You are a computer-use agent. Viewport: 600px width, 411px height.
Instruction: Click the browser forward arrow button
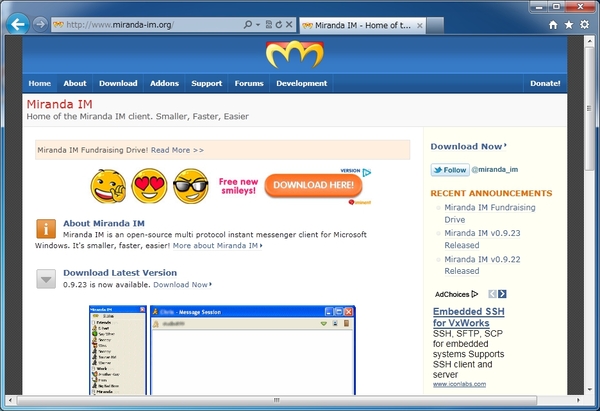(x=40, y=24)
